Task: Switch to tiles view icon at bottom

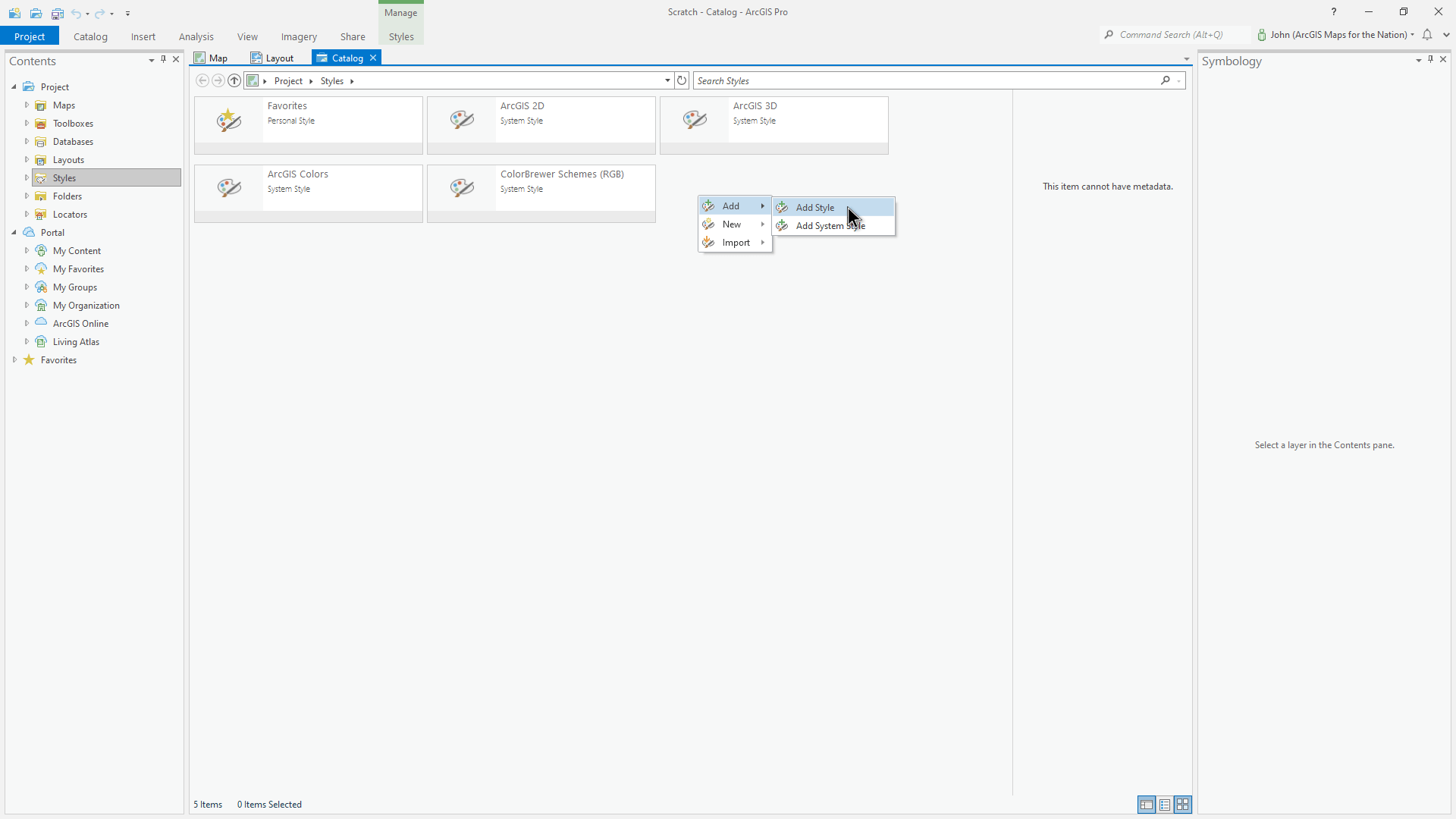Action: coord(1183,805)
